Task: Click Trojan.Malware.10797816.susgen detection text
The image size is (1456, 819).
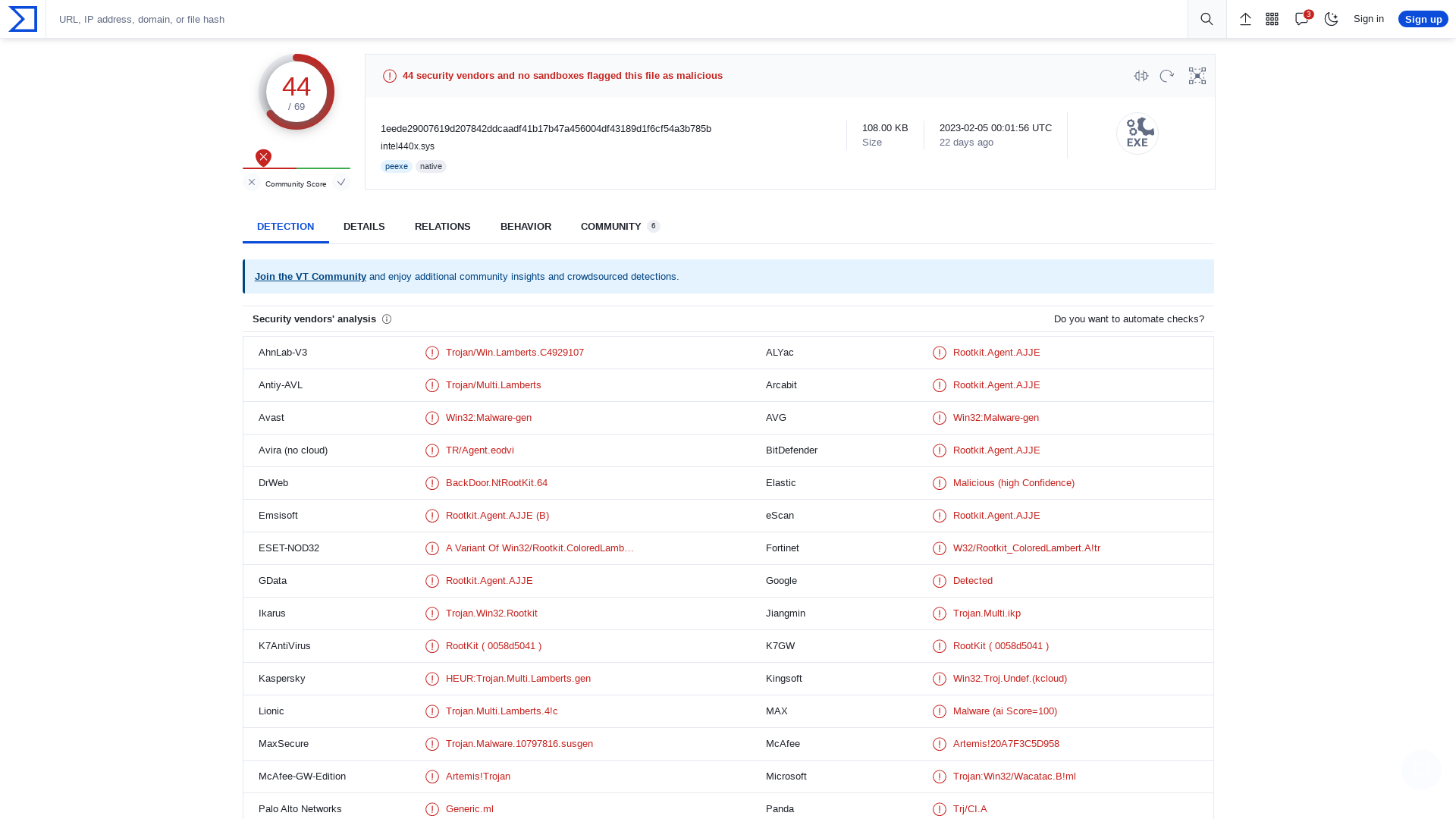Action: point(519,744)
